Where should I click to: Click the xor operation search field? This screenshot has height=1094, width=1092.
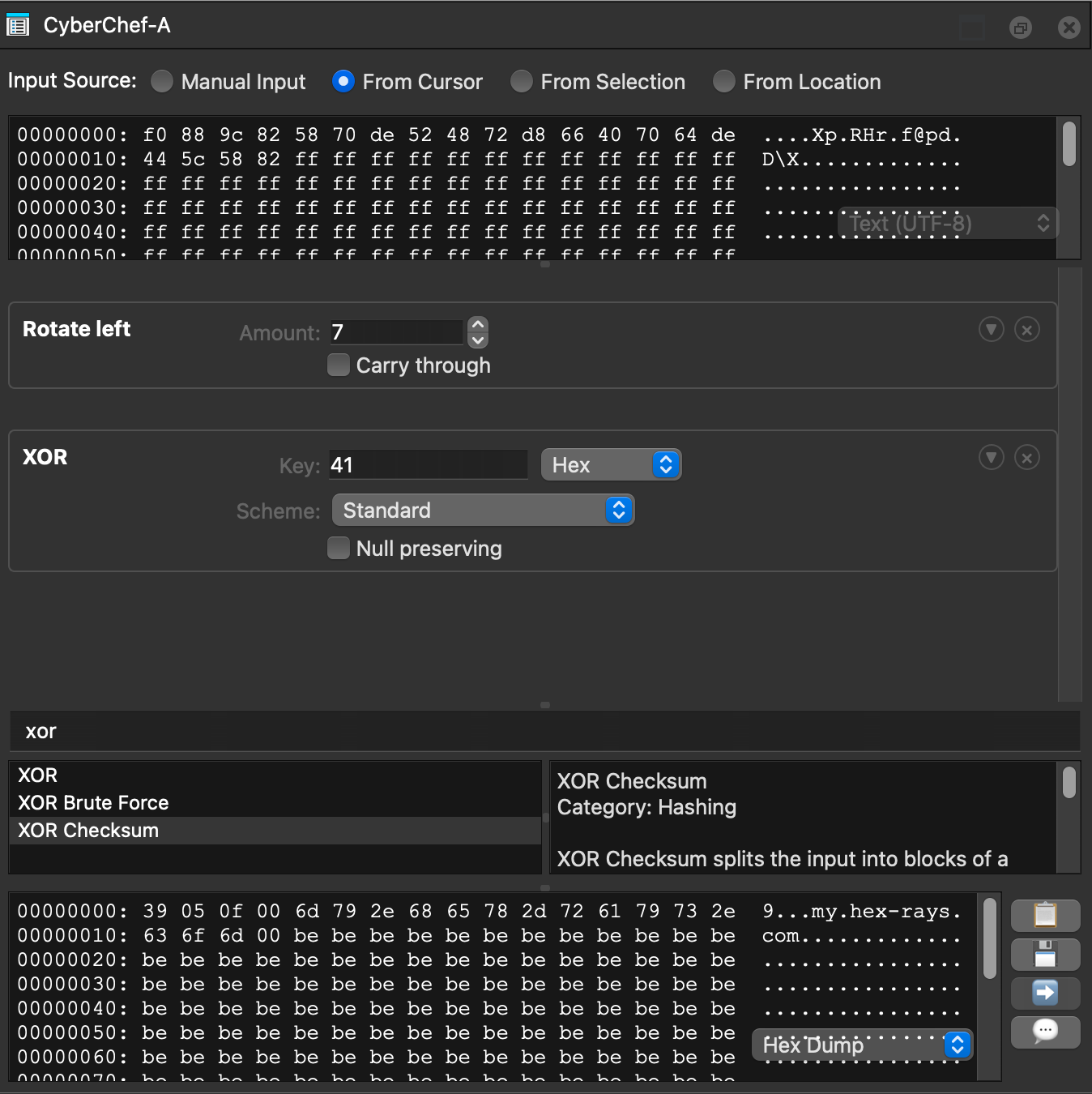543,732
